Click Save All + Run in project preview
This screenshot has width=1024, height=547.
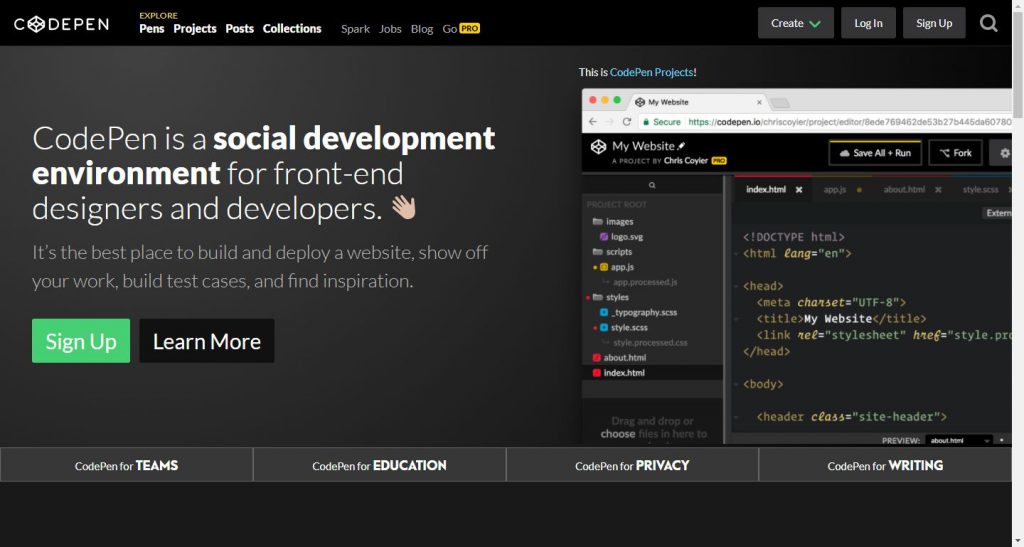pos(875,153)
